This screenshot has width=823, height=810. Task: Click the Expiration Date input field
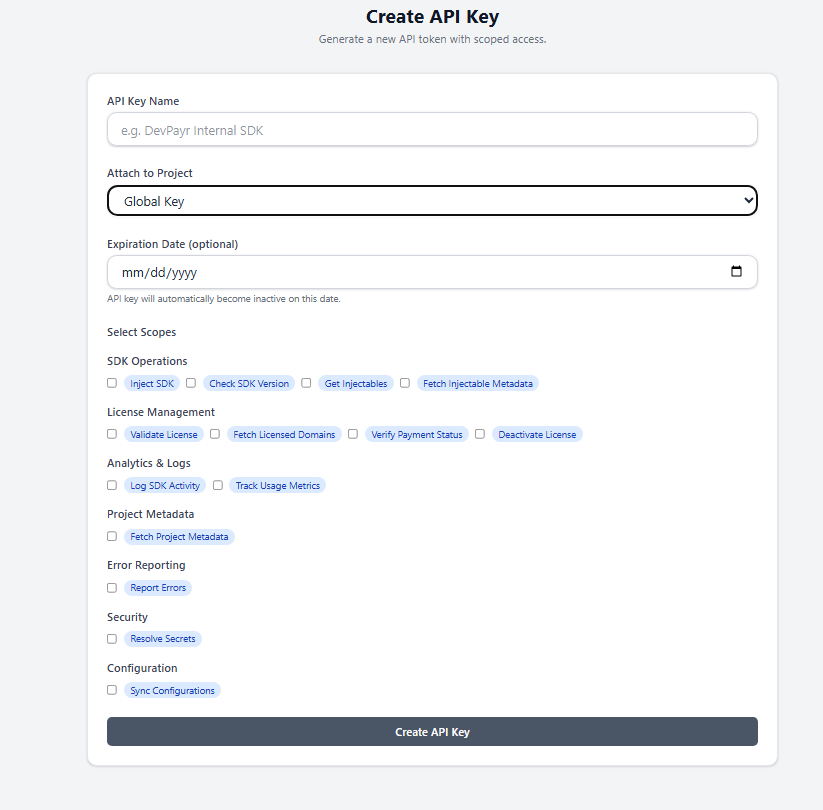click(x=400, y=272)
